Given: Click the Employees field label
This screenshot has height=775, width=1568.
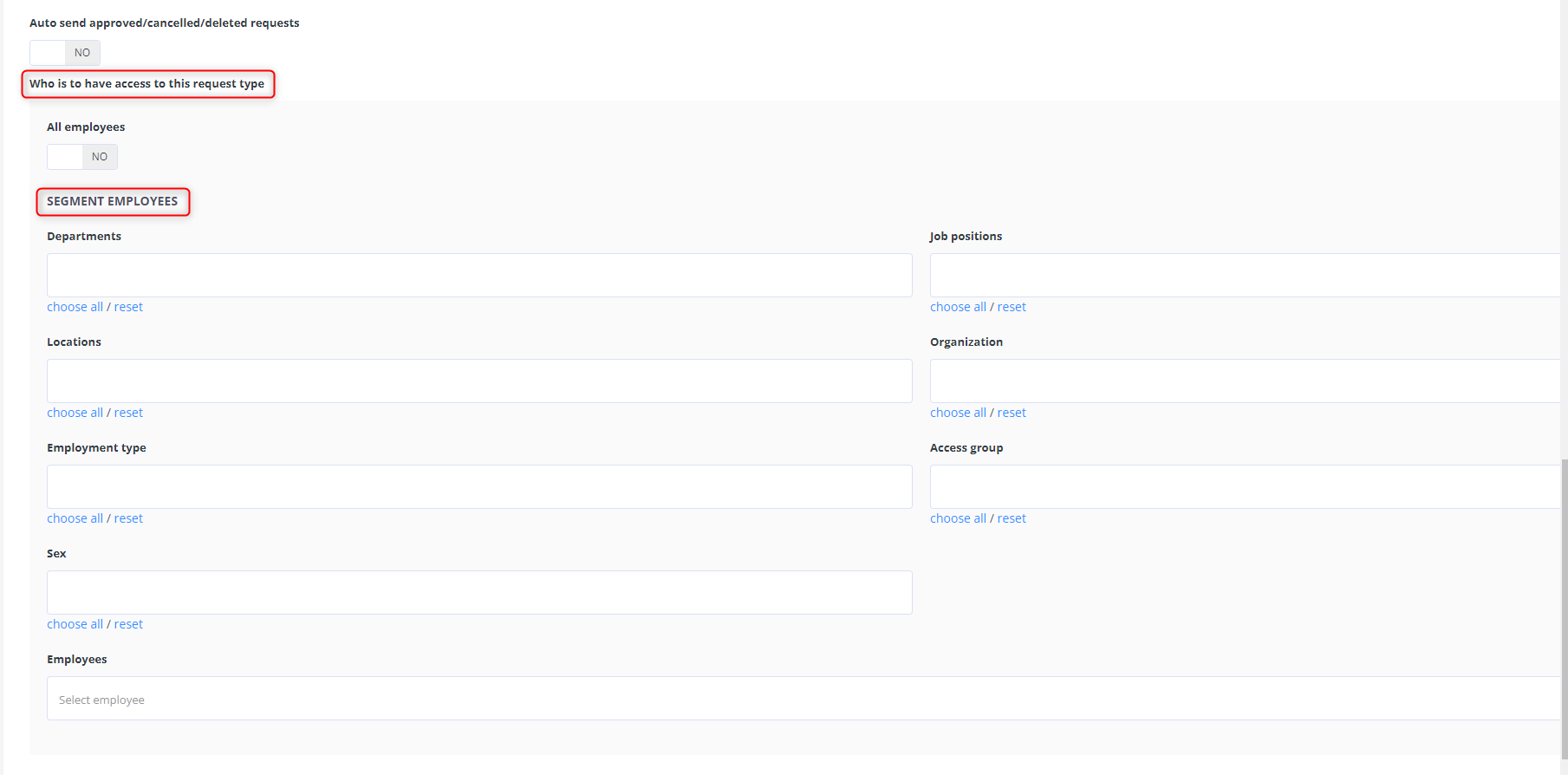Looking at the screenshot, I should coord(77,659).
